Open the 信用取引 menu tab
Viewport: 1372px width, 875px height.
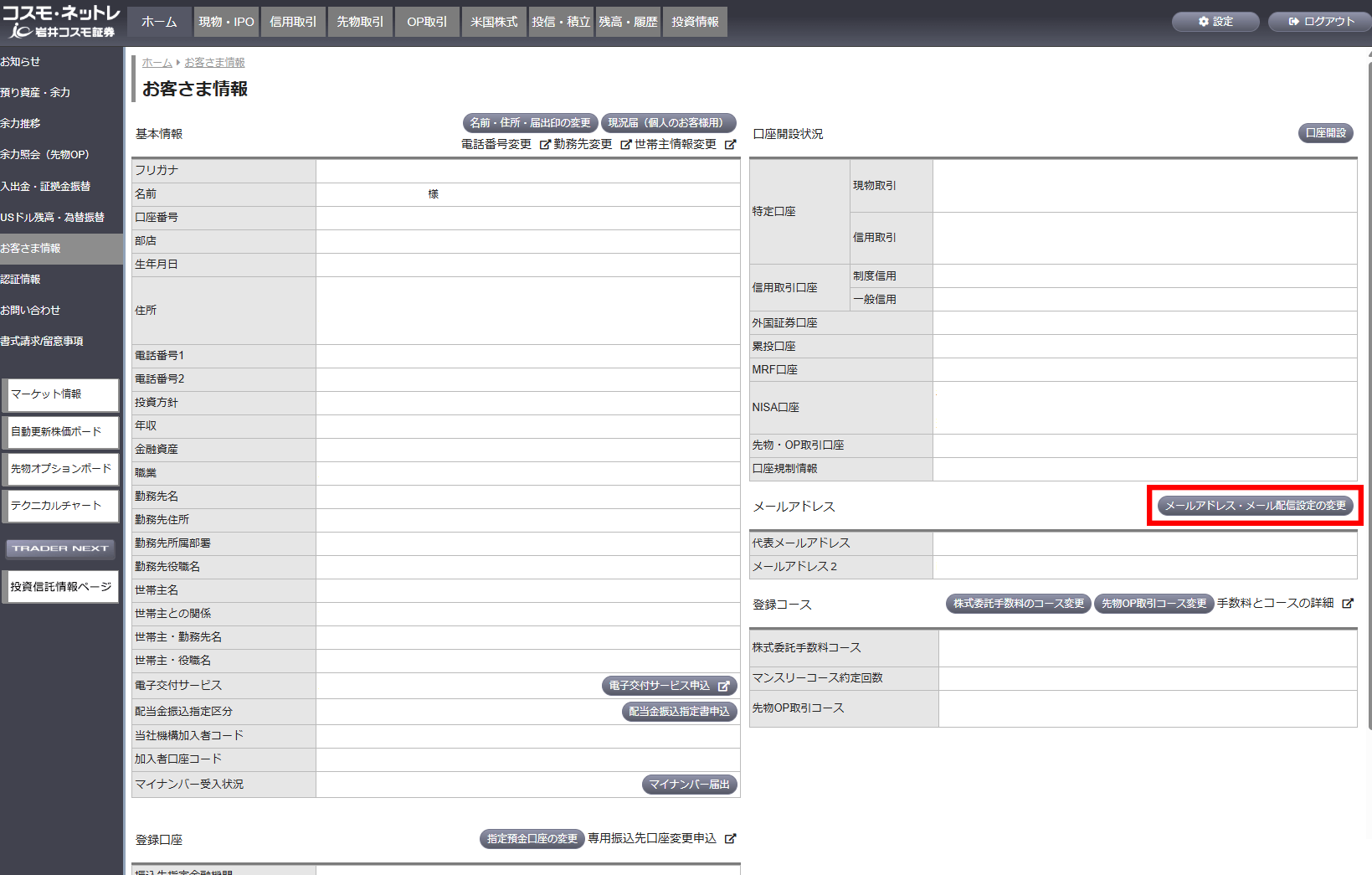[x=293, y=22]
